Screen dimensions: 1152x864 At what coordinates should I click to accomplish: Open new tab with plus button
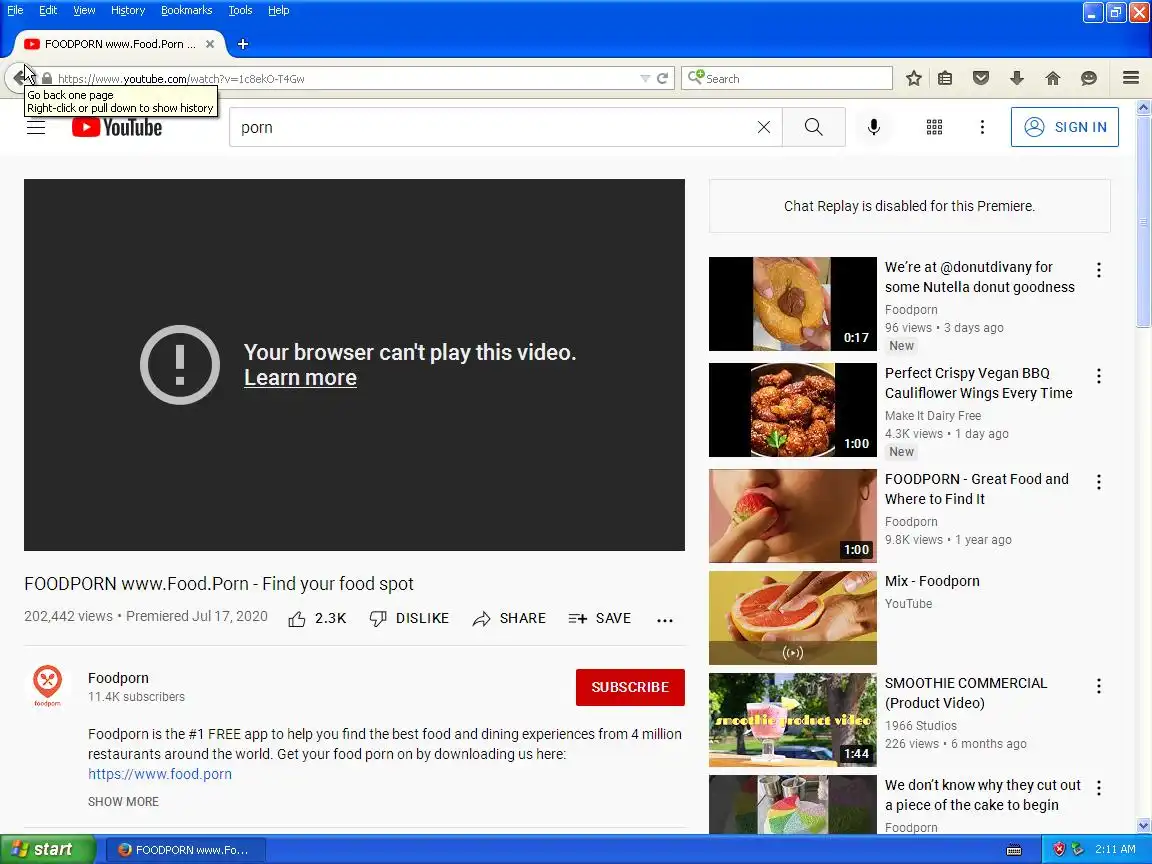[242, 44]
